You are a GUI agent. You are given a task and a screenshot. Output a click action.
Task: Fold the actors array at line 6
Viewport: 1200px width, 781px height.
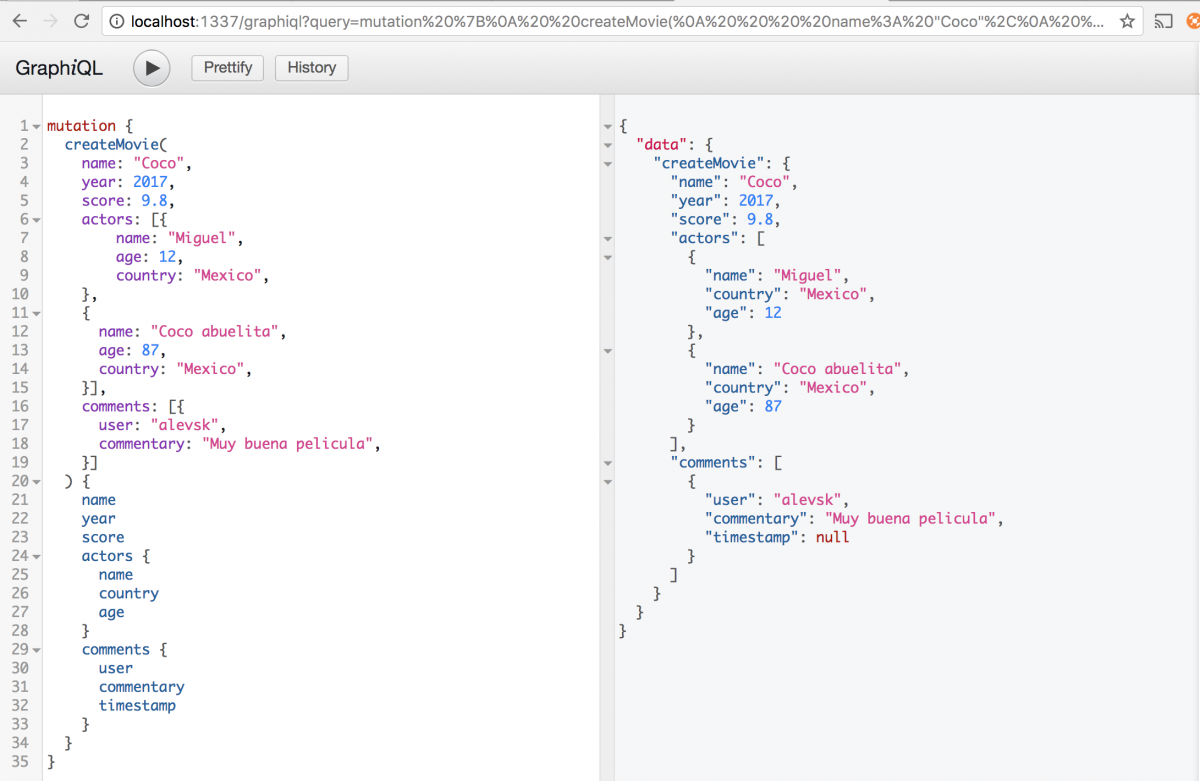tap(37, 220)
